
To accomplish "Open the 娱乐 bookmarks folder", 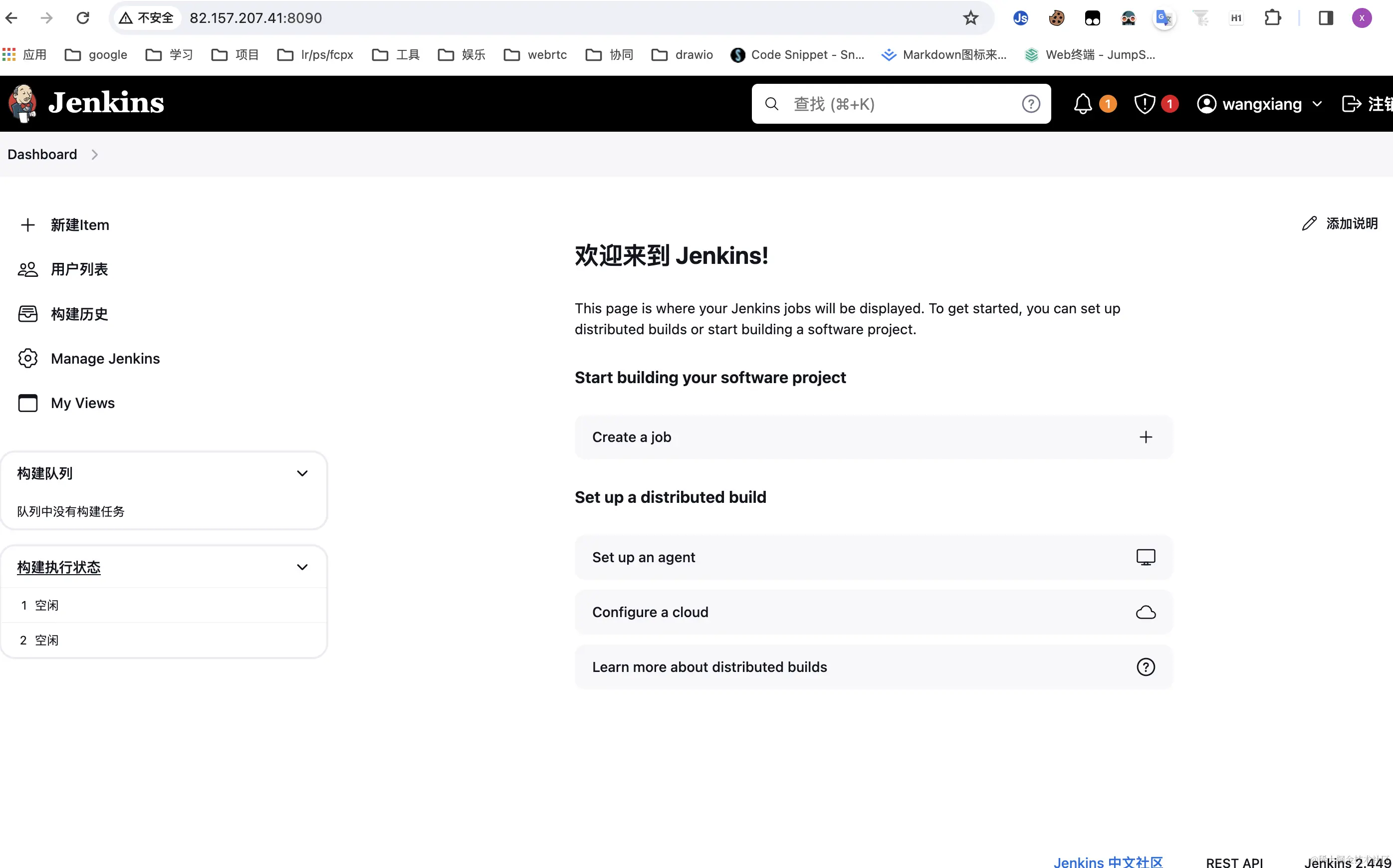I will [x=462, y=54].
